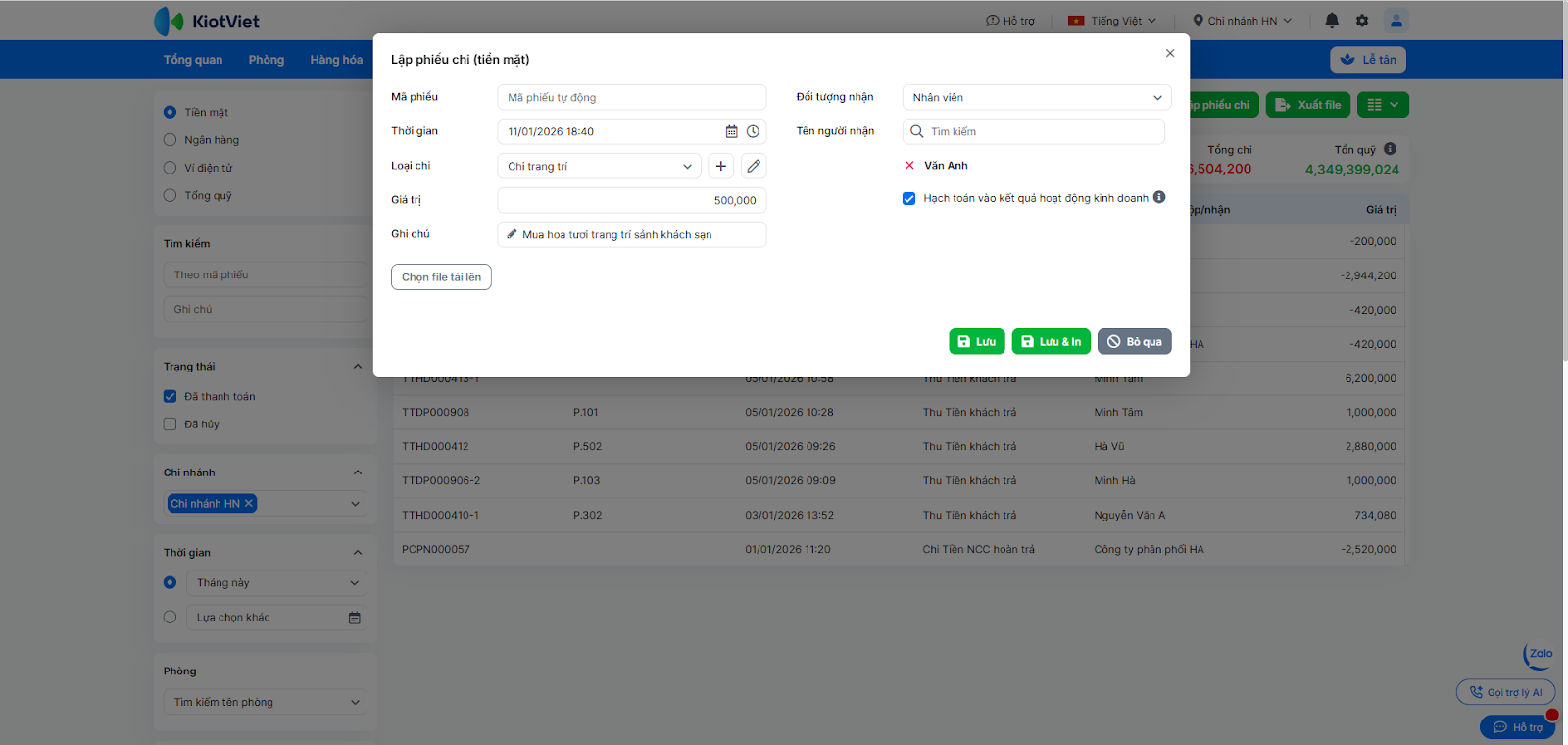Viewport: 1568px width, 745px height.
Task: Click the KiotViet logo
Action: [x=207, y=21]
